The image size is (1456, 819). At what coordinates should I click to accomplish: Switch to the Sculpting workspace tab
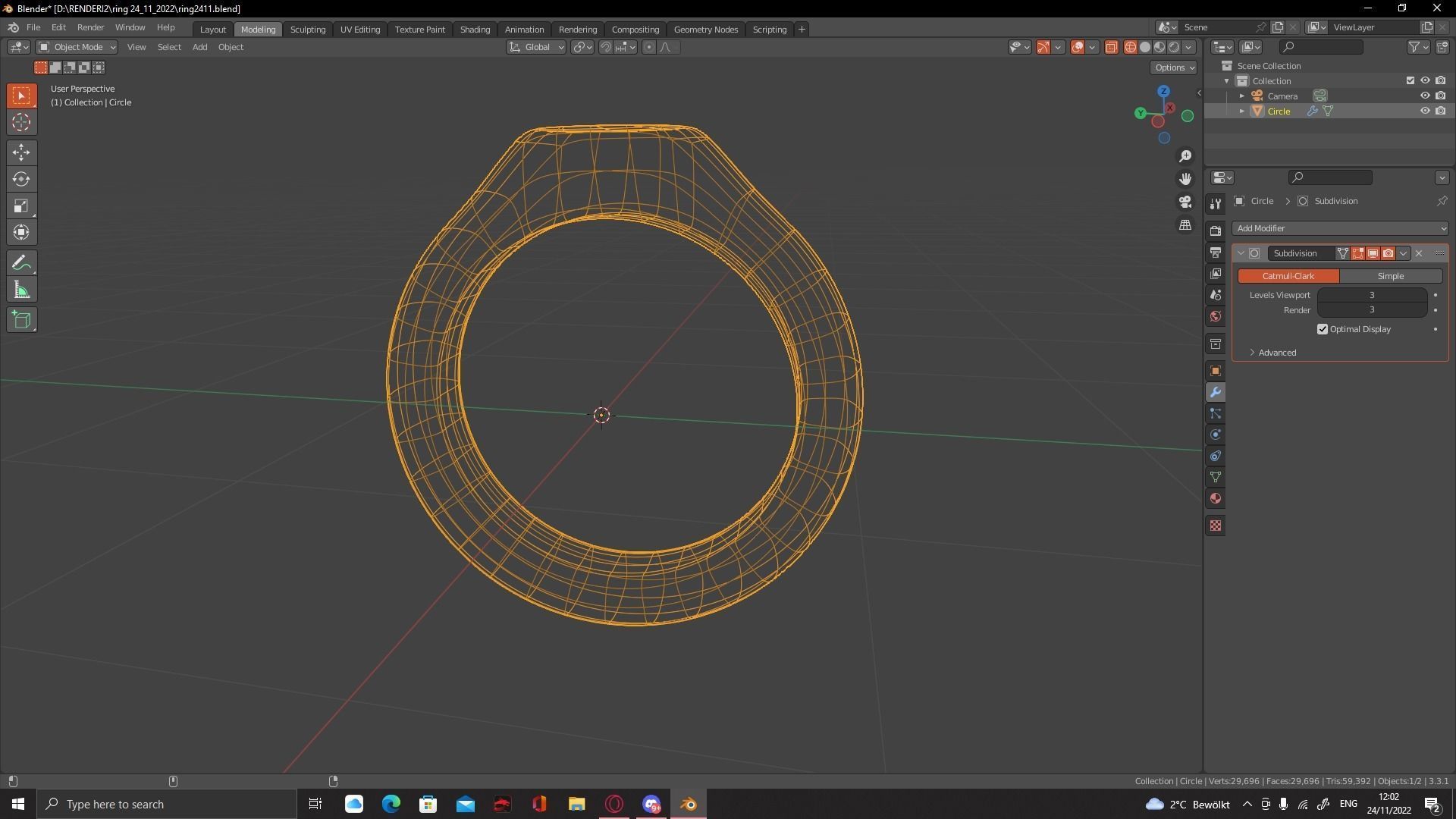pos(307,29)
